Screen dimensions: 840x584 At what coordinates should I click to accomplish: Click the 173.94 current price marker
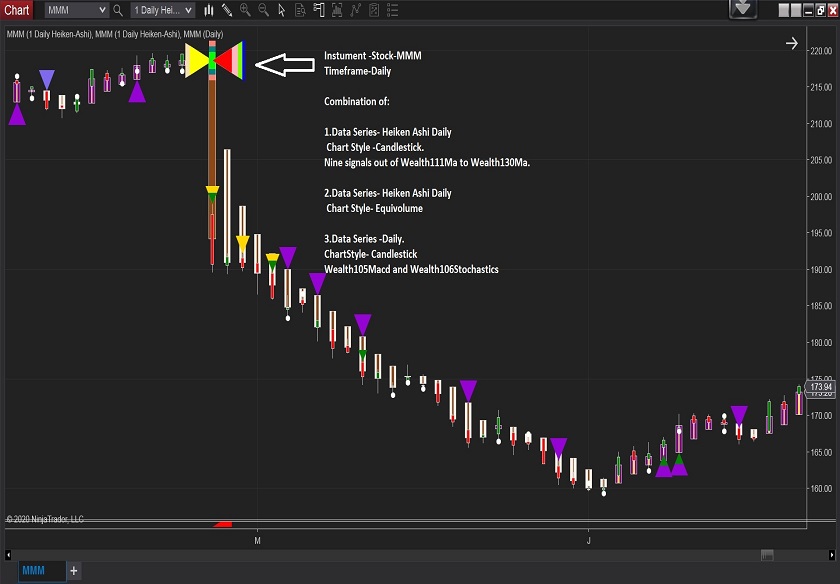[821, 387]
